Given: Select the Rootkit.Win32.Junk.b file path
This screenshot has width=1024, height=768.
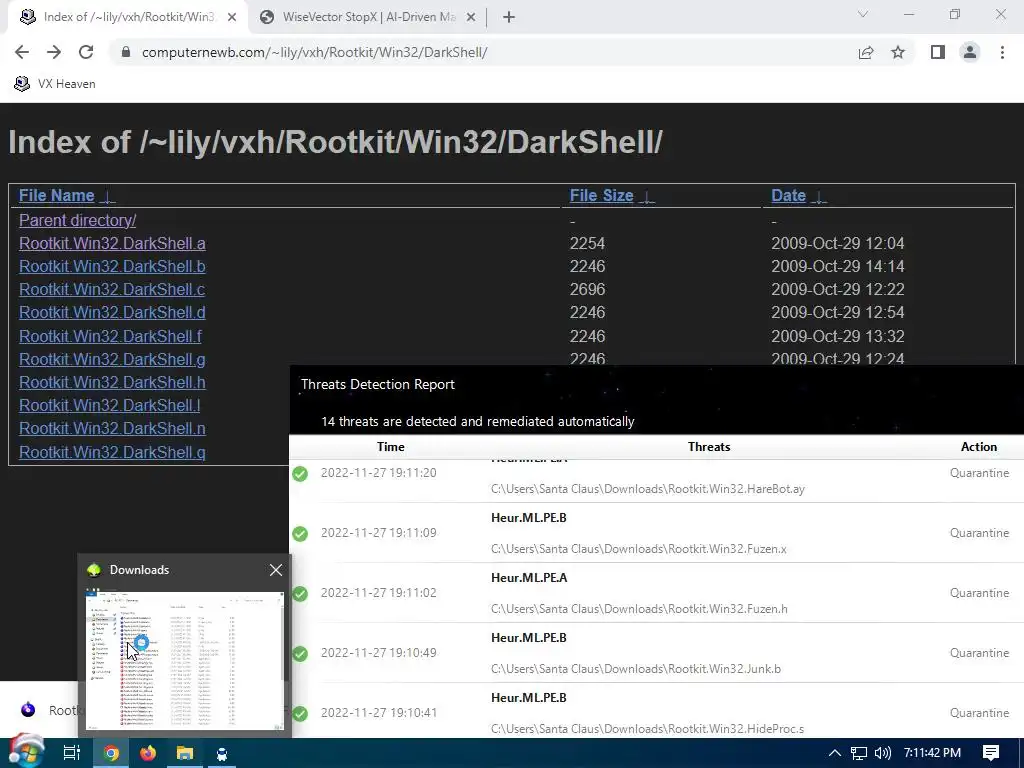Looking at the screenshot, I should click(x=635, y=669).
